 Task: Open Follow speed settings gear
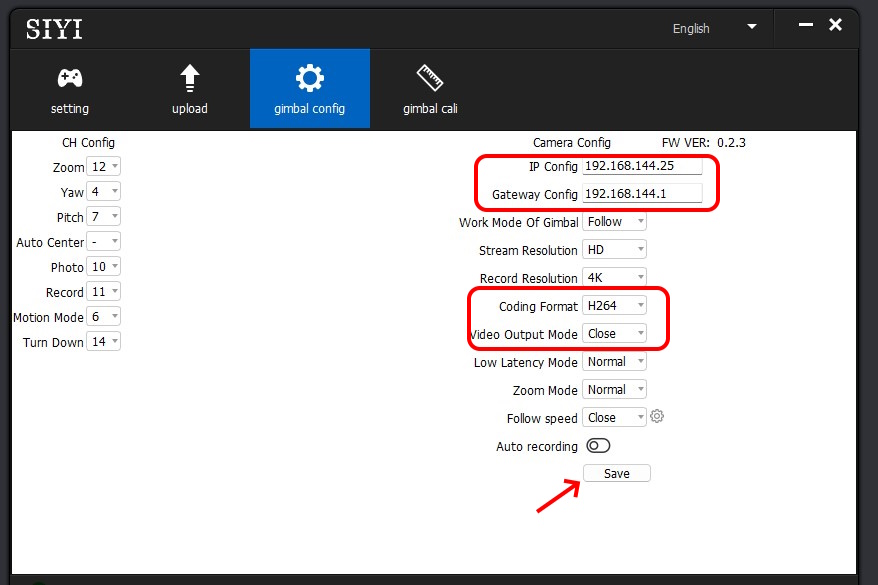coord(657,417)
